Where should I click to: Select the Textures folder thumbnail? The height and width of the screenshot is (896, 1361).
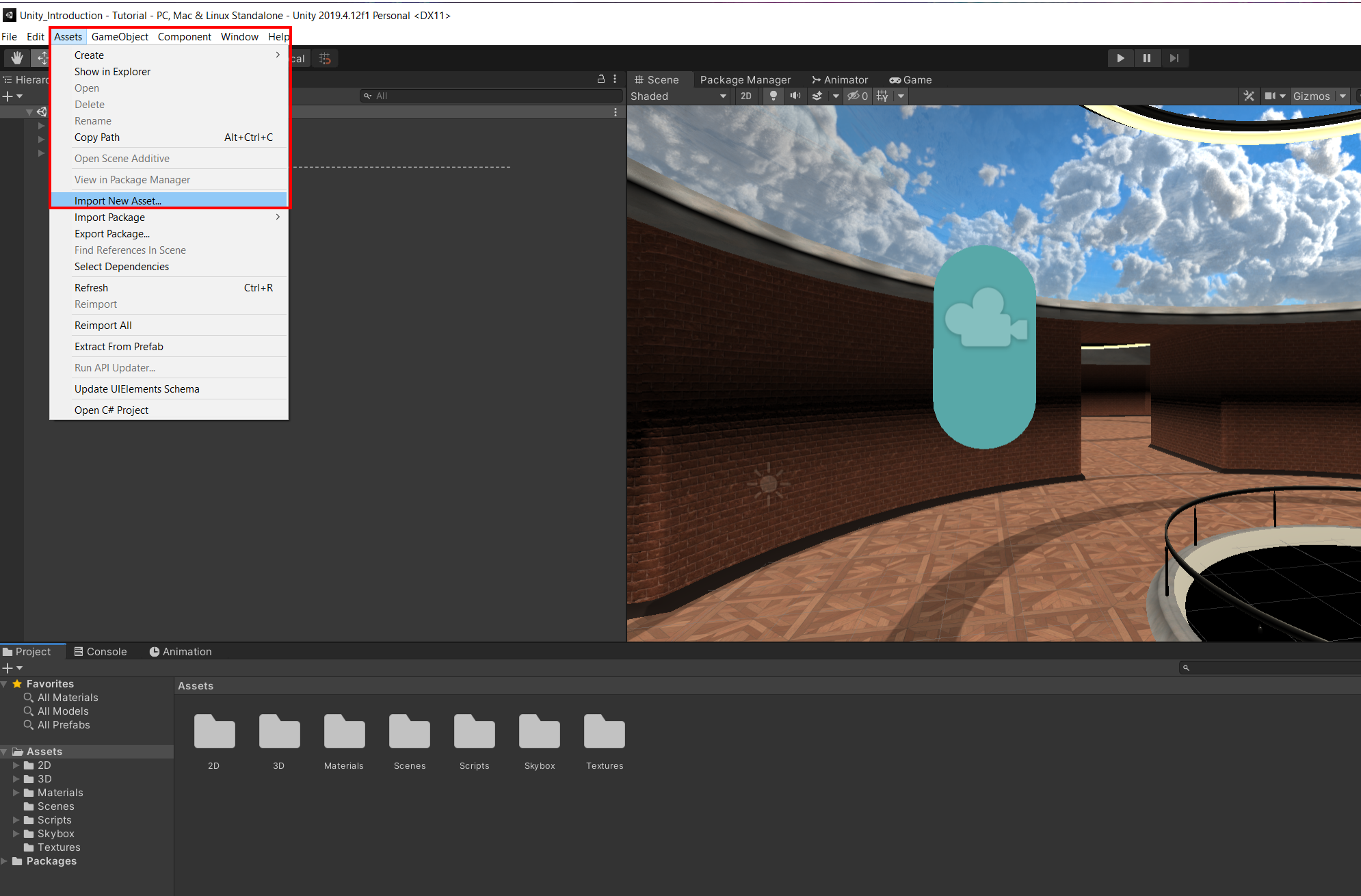pyautogui.click(x=604, y=733)
